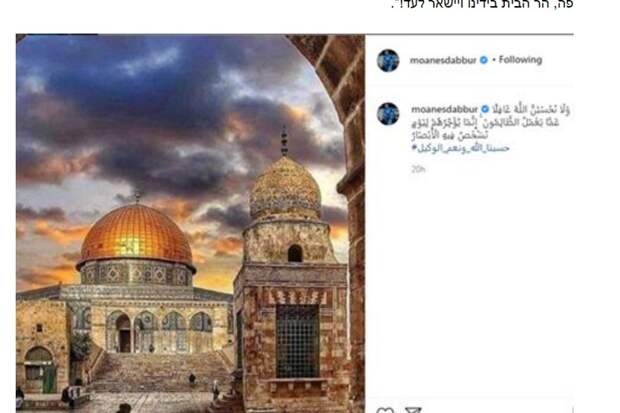
Task: Click the verified badge in the caption line
Action: pos(485,109)
